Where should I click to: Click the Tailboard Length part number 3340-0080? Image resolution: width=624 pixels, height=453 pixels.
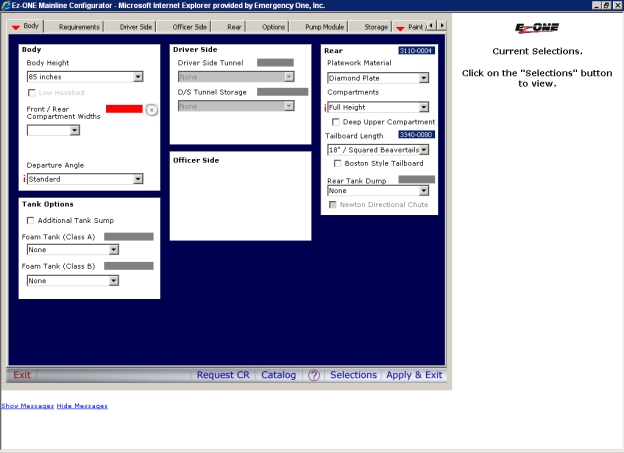pyautogui.click(x=416, y=135)
